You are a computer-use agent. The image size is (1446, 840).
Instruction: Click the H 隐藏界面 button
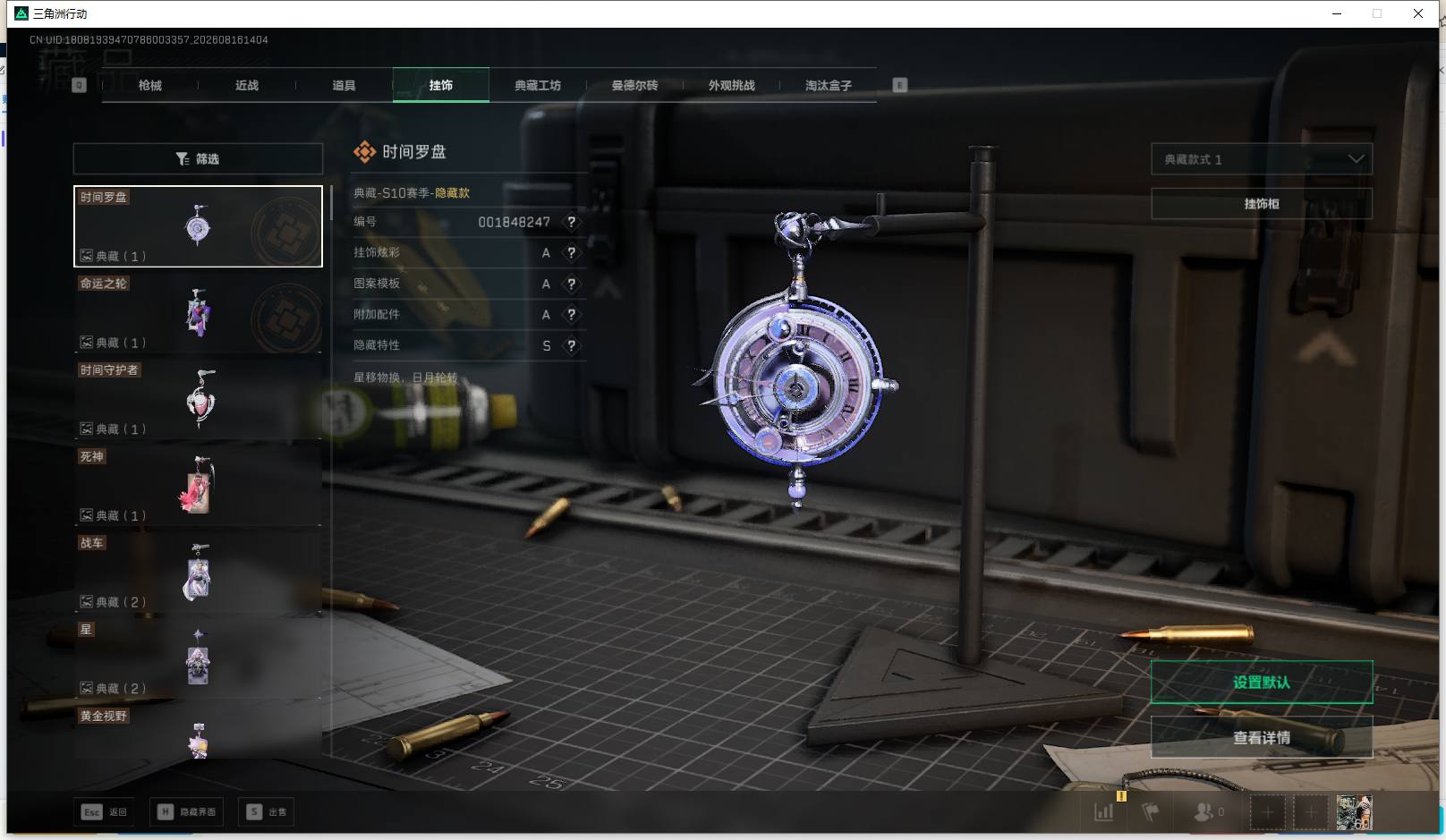pyautogui.click(x=186, y=812)
